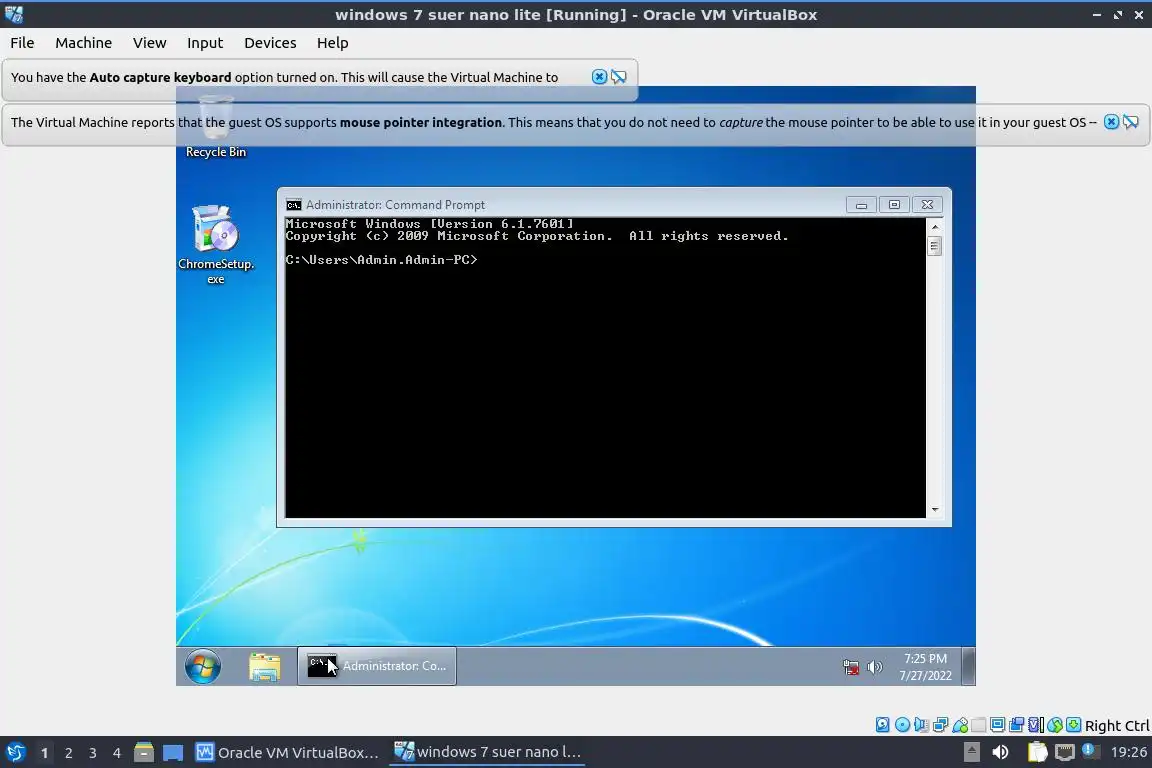The height and width of the screenshot is (768, 1152).
Task: Select the ChromeSetup.exe desktop icon
Action: pos(215,245)
